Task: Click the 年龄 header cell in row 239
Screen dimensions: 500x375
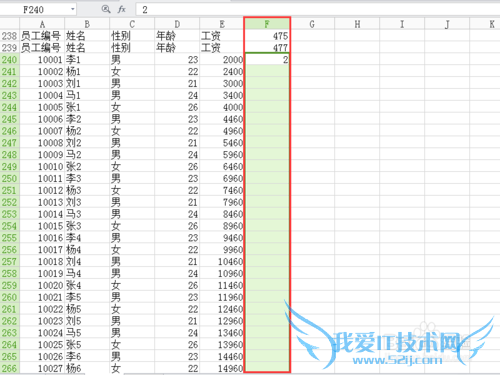Action: click(177, 48)
